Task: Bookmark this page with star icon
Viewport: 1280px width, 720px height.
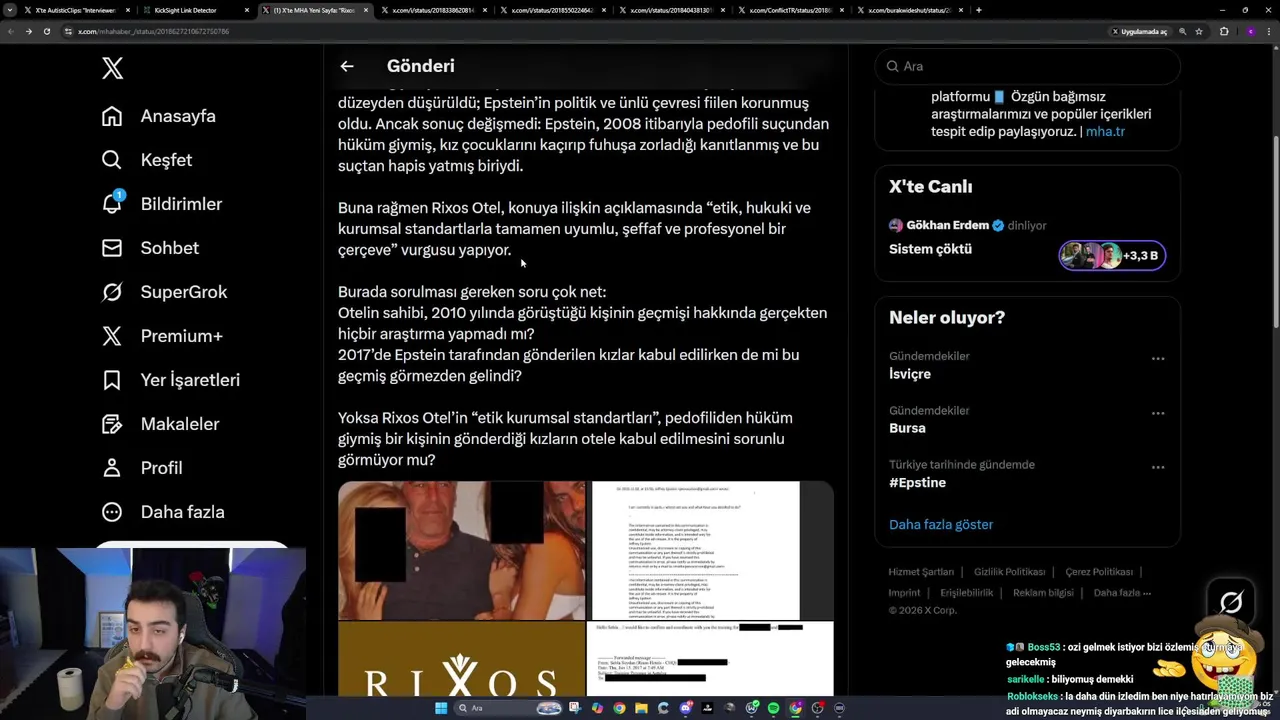Action: coord(1199,31)
